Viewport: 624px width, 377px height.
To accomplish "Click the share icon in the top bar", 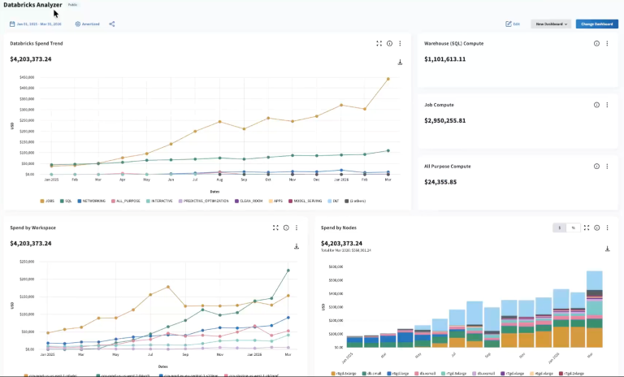I will pyautogui.click(x=112, y=24).
